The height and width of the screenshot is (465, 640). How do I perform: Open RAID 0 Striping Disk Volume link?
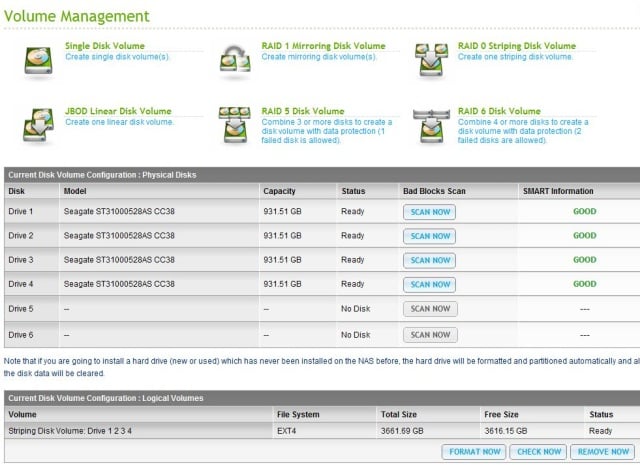pos(517,46)
